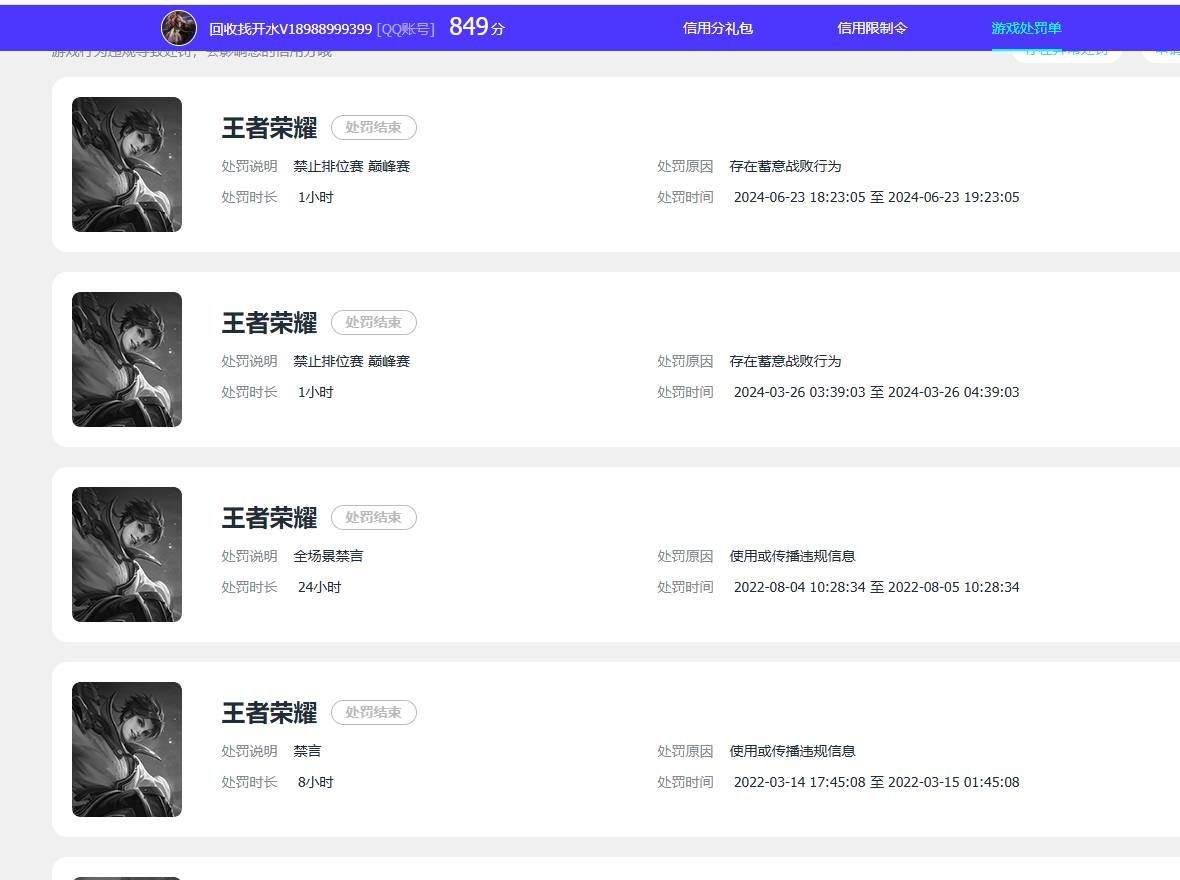Image resolution: width=1180 pixels, height=880 pixels.
Task: Click time range 2022-03-14 17:45:08 至 2022-03-15 01:45:08
Action: [877, 782]
